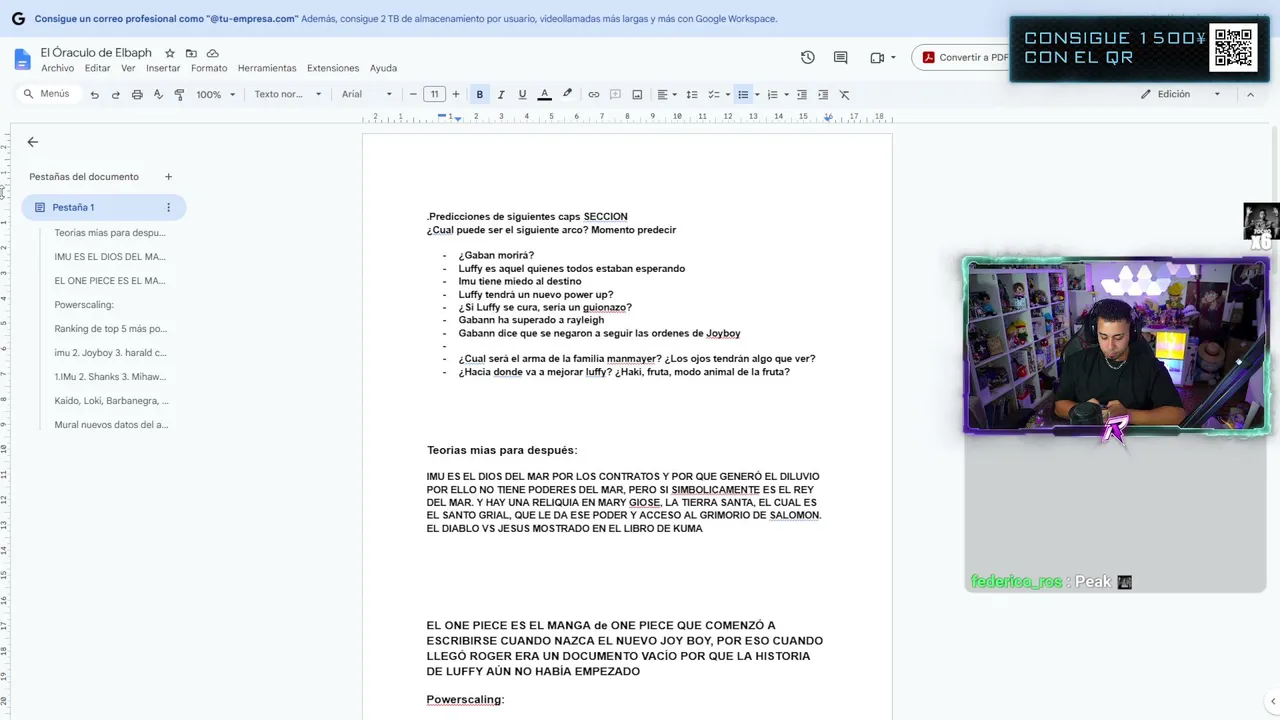This screenshot has height=720, width=1280.
Task: Decrease the font size
Action: [x=413, y=95]
